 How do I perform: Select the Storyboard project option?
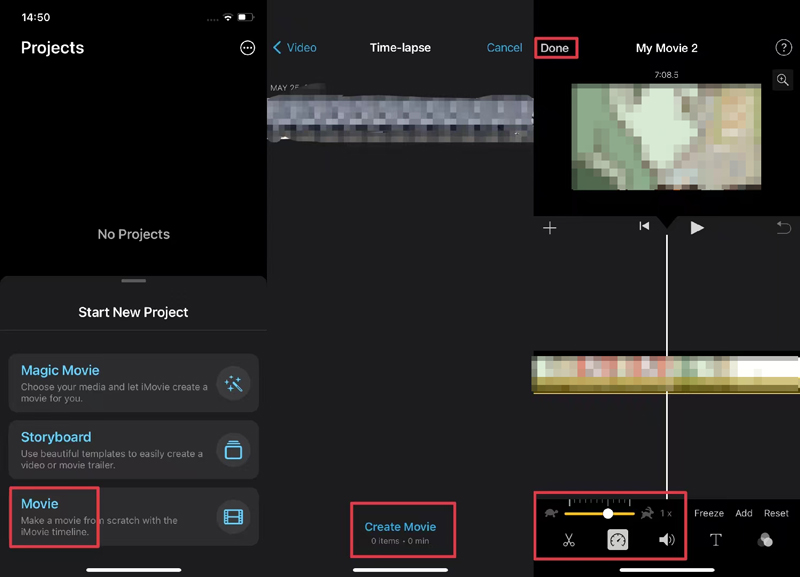[x=133, y=450]
